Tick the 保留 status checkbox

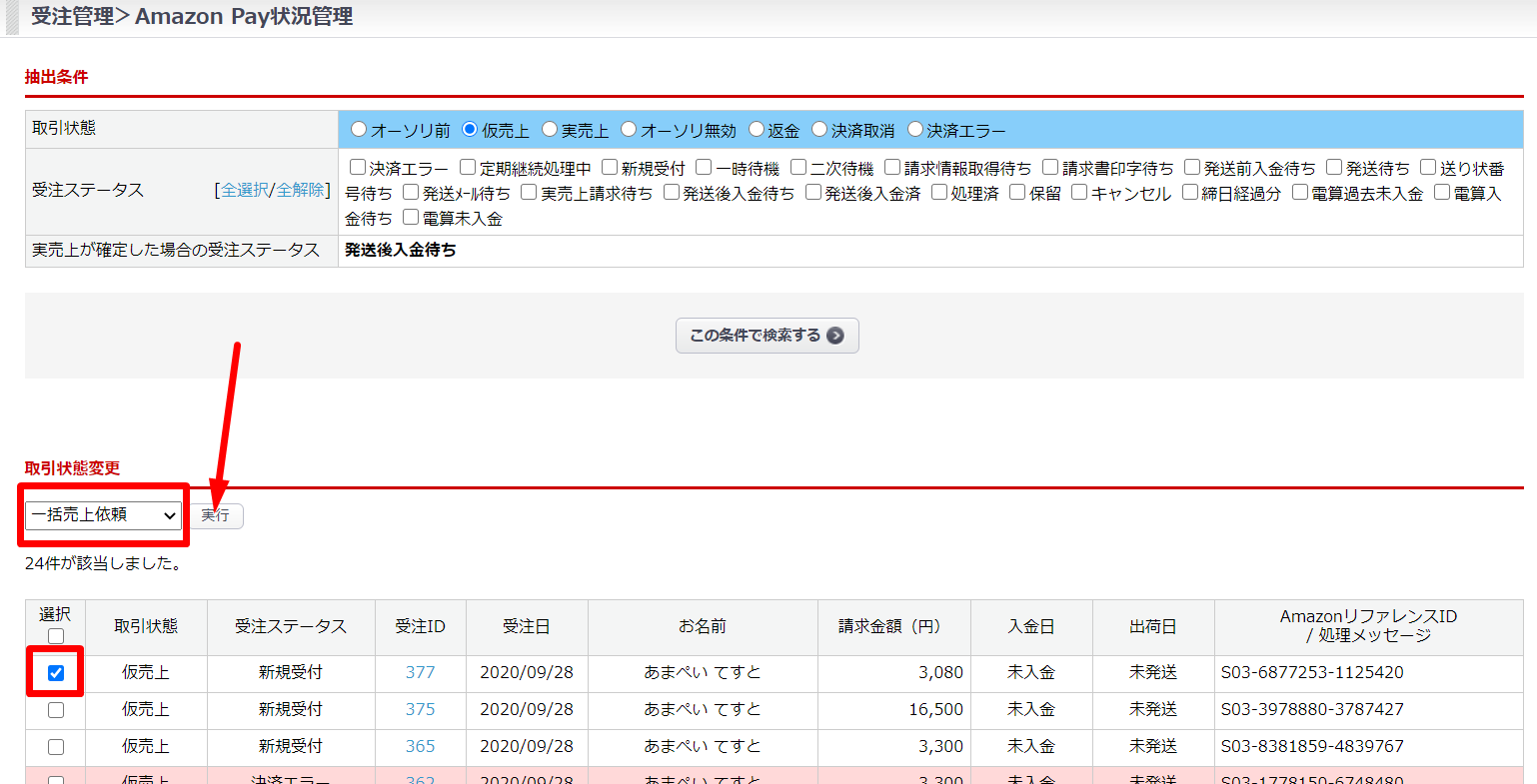[1017, 193]
